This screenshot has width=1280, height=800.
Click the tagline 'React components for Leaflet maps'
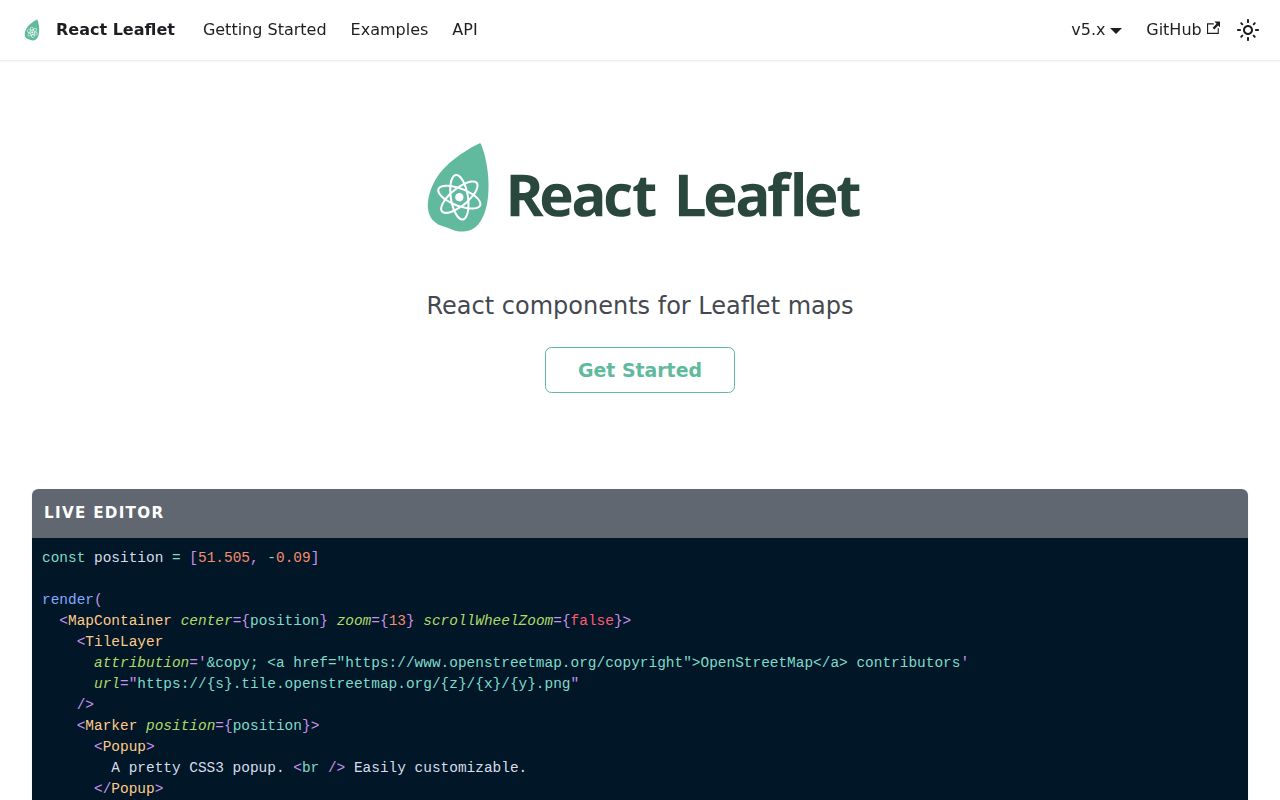tap(640, 305)
